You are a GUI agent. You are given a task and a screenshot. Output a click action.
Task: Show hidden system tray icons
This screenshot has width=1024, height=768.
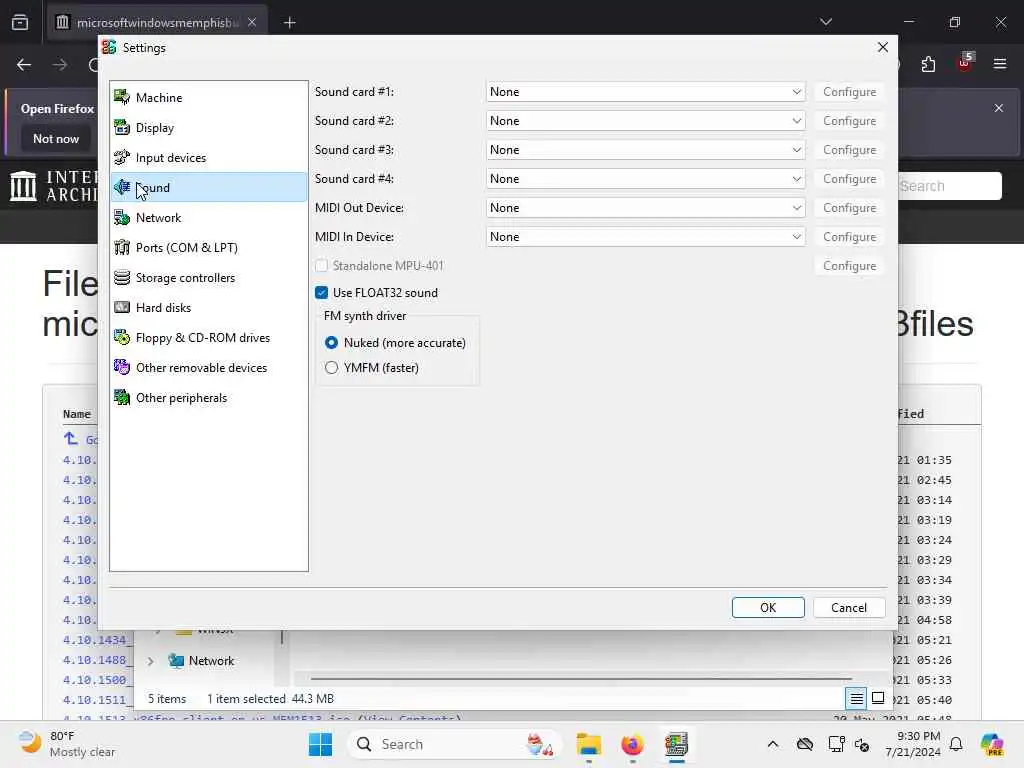773,744
